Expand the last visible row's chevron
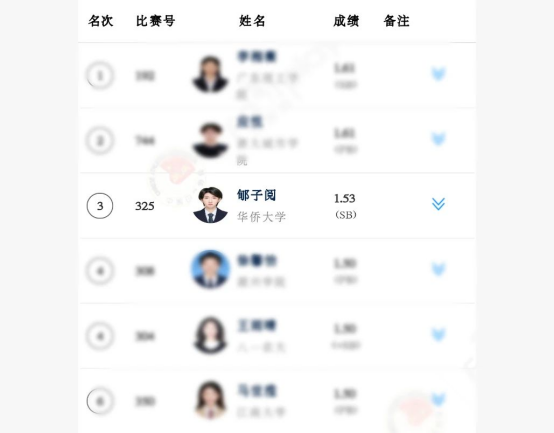 coord(438,399)
